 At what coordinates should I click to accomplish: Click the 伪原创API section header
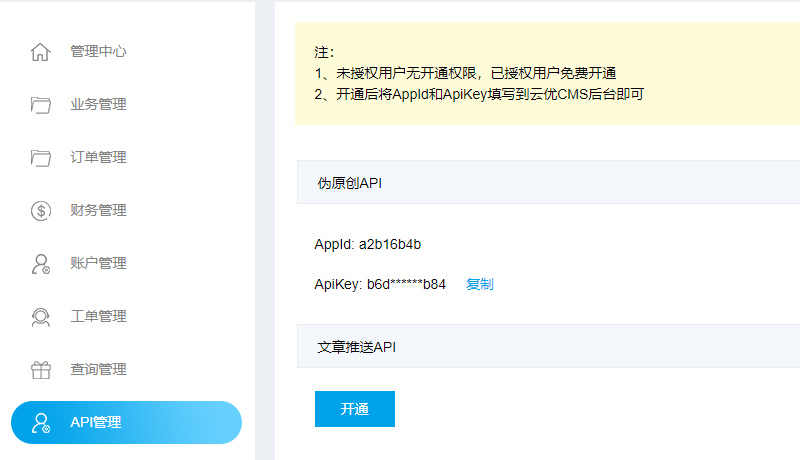[349, 183]
